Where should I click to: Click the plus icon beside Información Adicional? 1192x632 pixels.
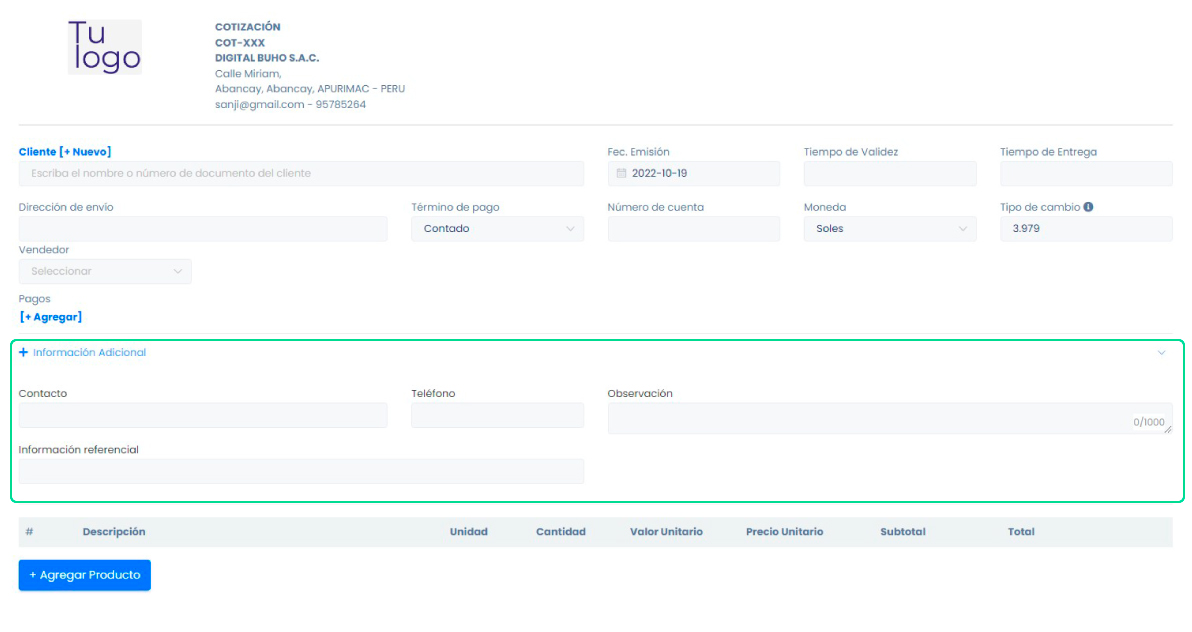coord(24,352)
